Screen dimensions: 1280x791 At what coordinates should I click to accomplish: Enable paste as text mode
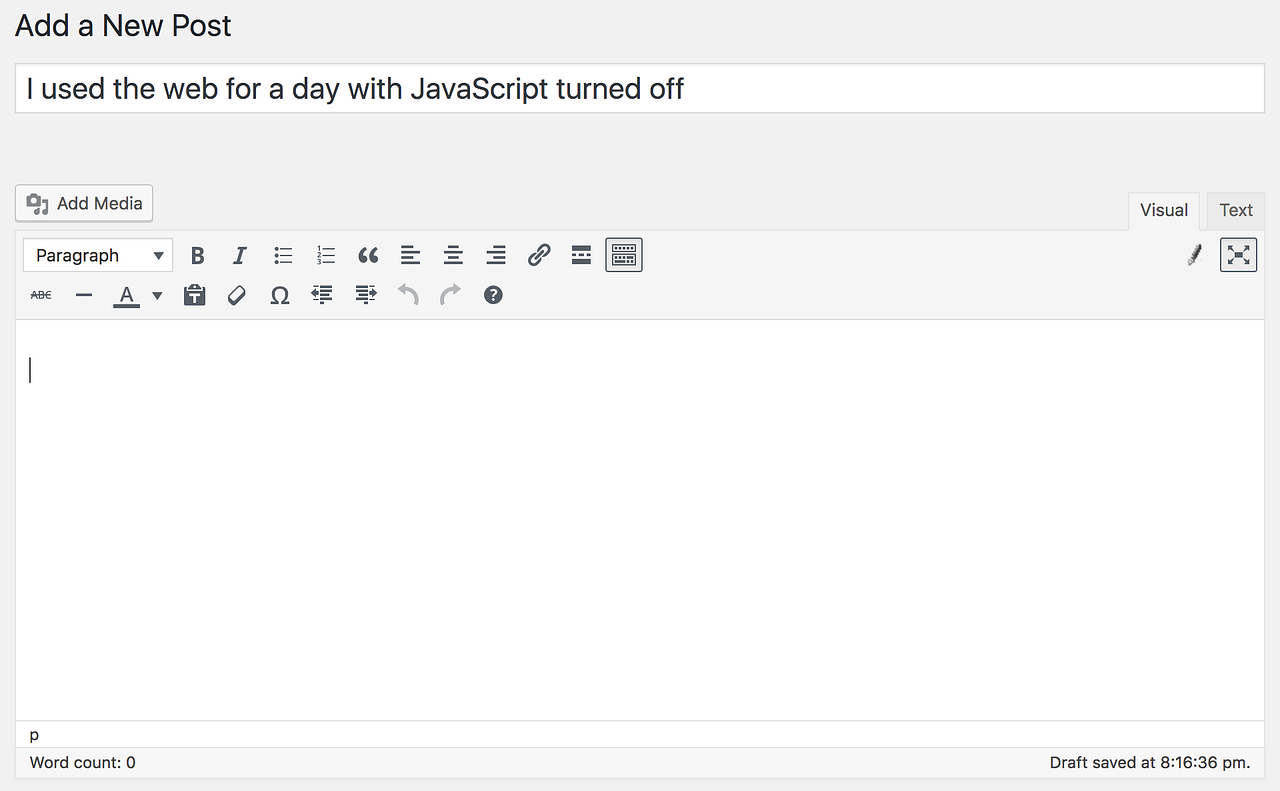[x=194, y=295]
